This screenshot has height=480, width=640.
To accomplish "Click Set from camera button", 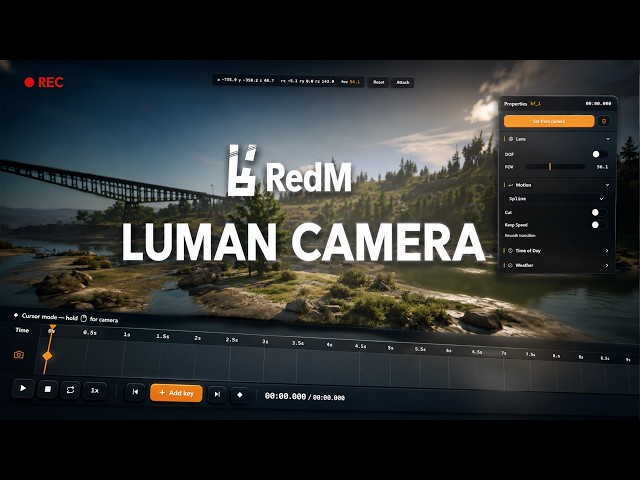I will pos(549,121).
